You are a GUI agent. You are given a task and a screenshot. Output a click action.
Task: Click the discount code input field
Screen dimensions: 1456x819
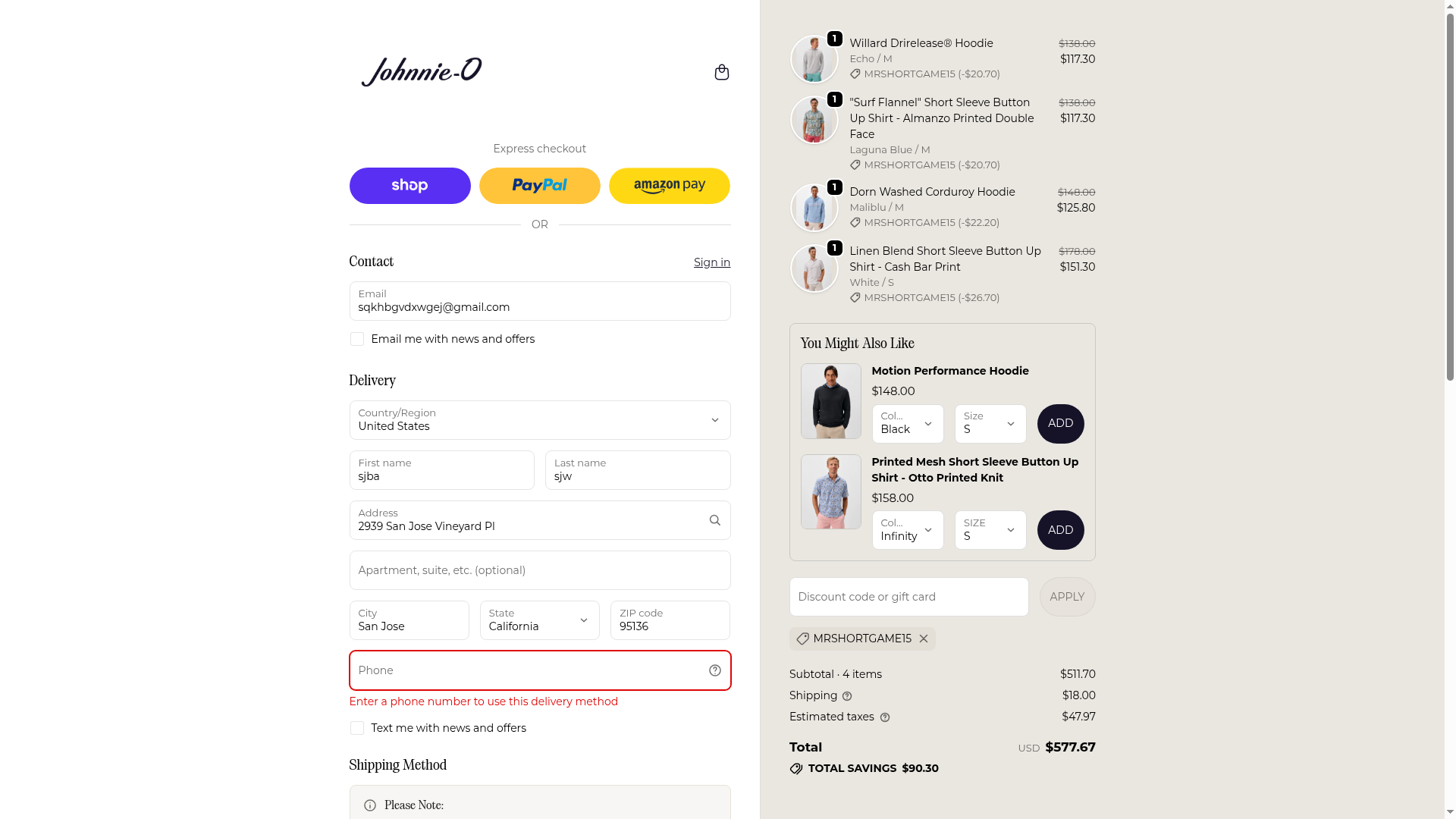coord(909,597)
